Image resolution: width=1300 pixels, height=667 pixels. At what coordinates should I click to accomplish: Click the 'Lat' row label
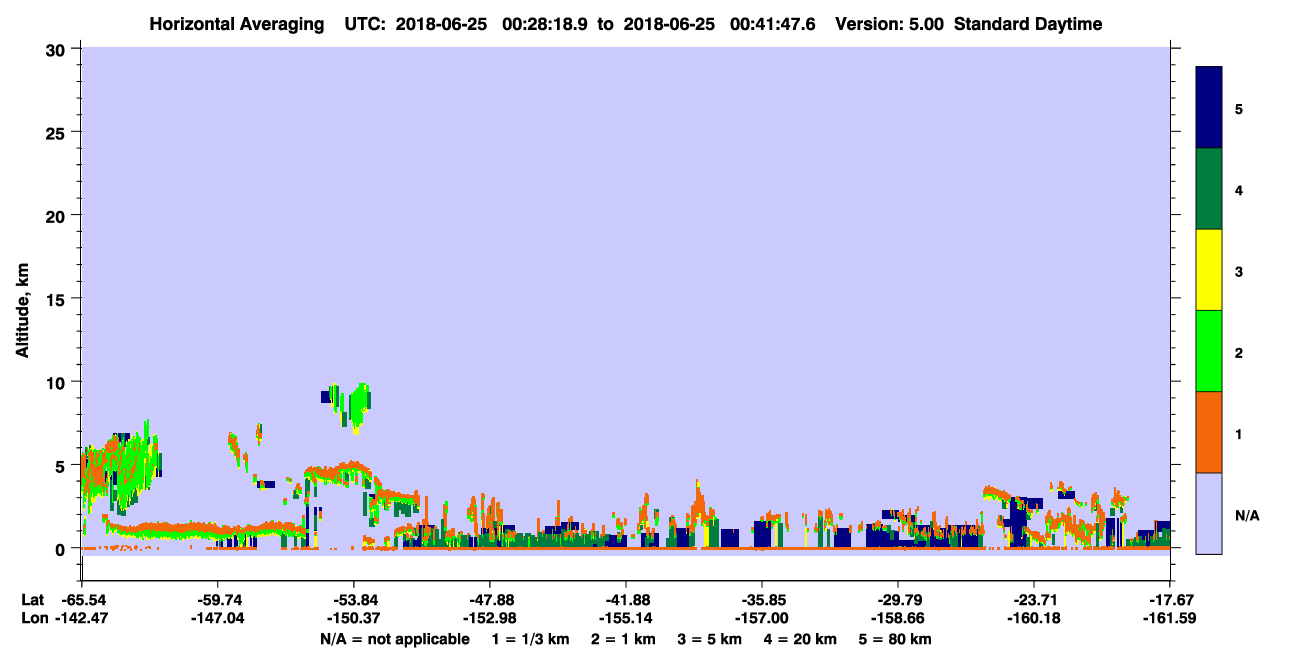[x=33, y=600]
